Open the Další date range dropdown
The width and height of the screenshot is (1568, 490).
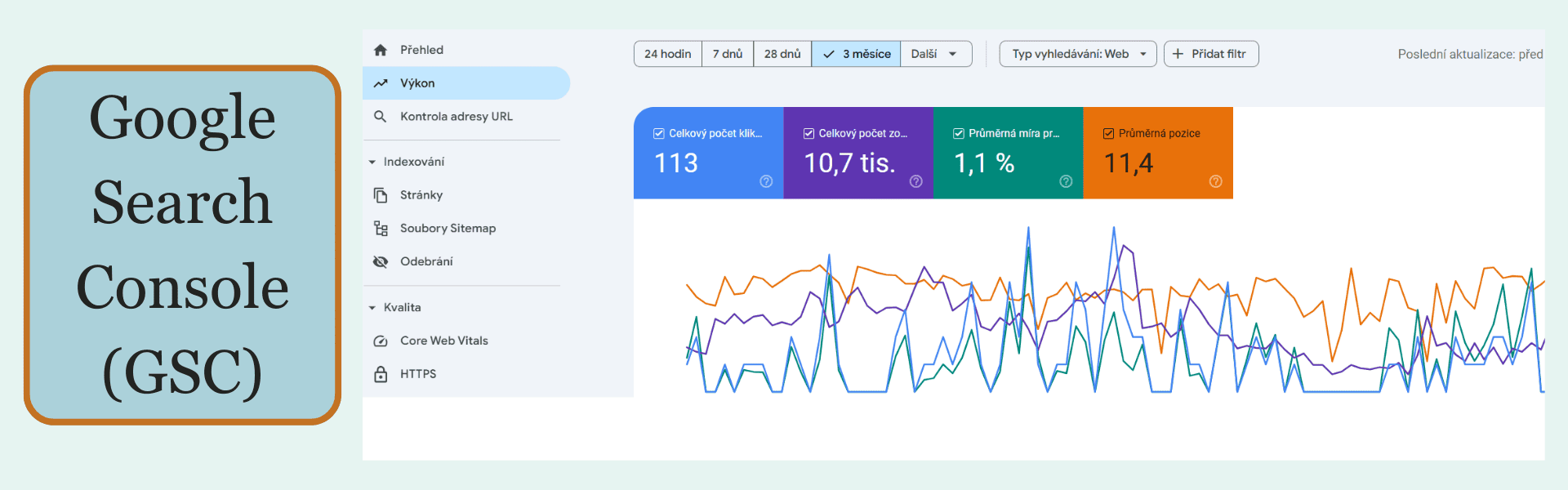coord(936,54)
